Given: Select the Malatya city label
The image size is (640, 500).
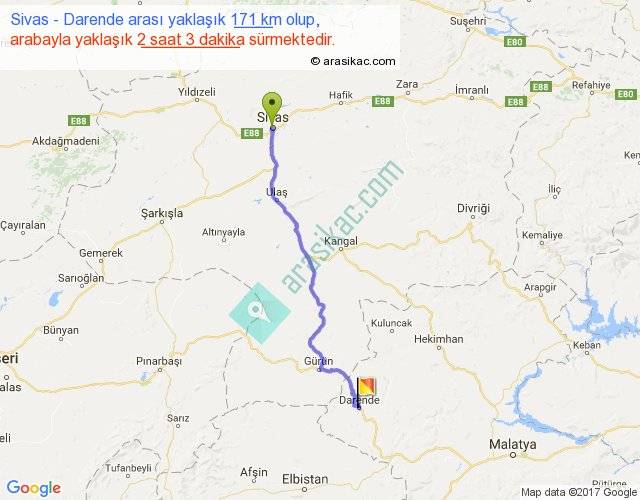Looking at the screenshot, I should click(x=513, y=444).
